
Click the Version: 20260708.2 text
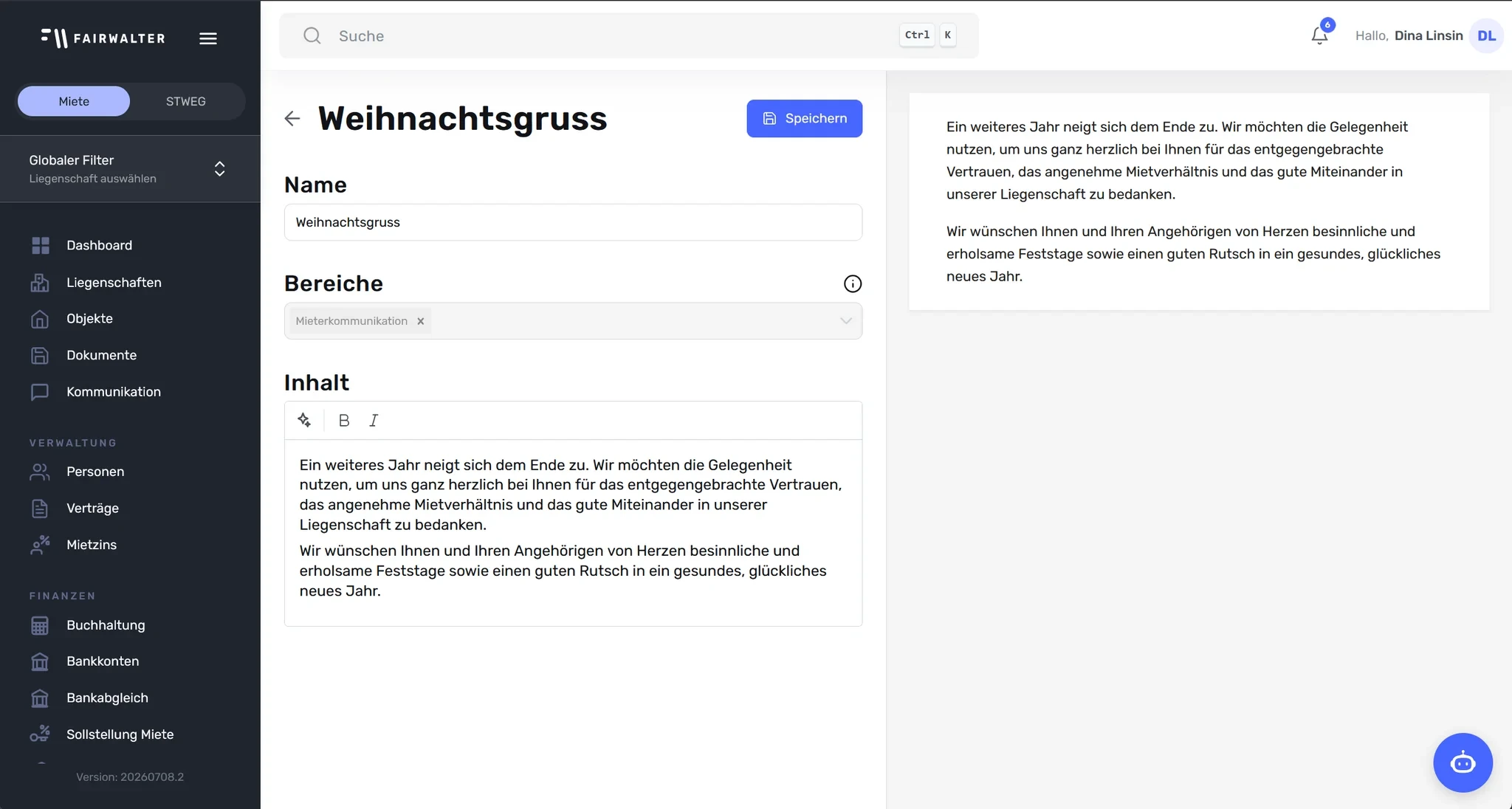click(x=130, y=777)
